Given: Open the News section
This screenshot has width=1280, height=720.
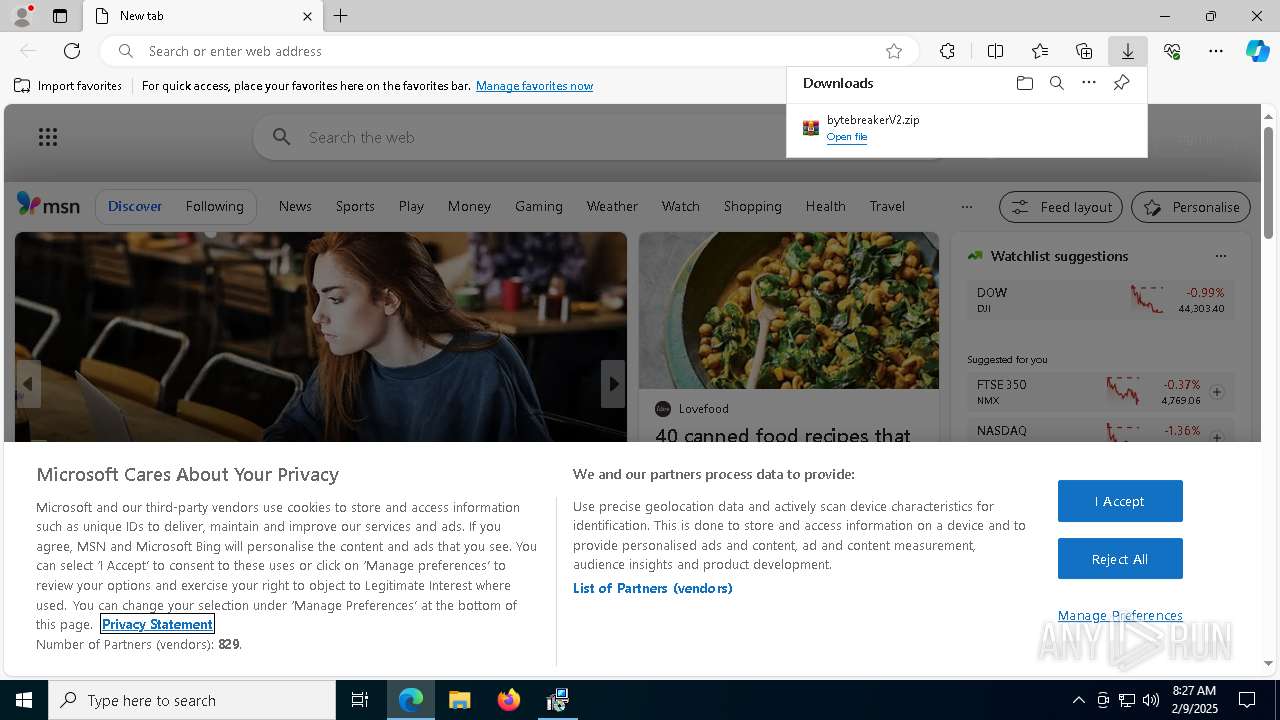Looking at the screenshot, I should pyautogui.click(x=295, y=206).
